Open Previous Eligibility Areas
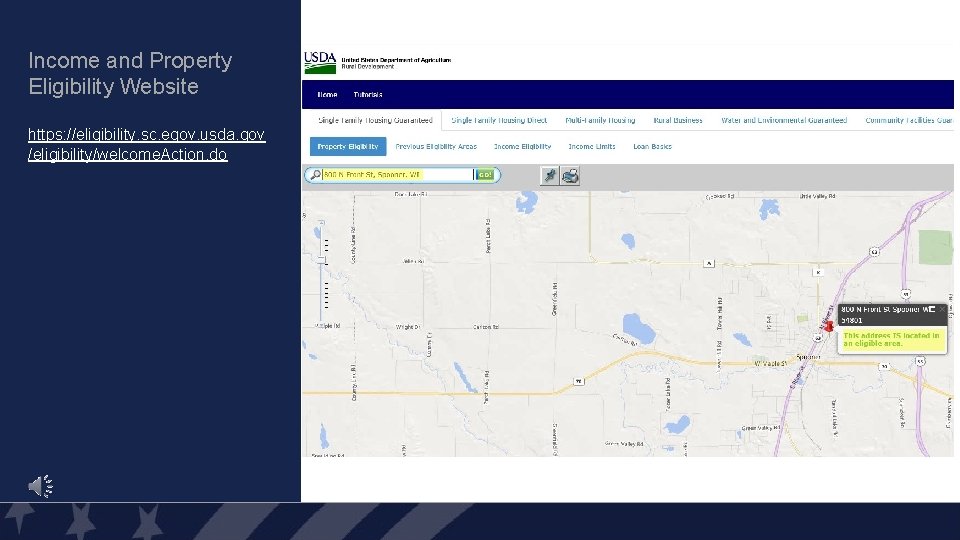Screen dimensions: 960x540 click(x=436, y=147)
